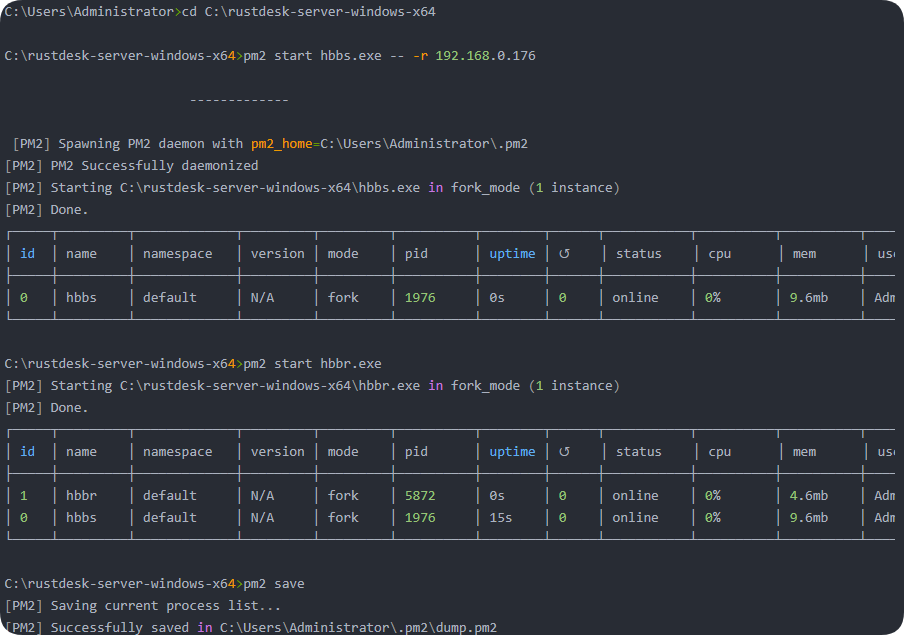The image size is (904, 635).
Task: Click the 'id' header in the first table
Action: click(28, 254)
